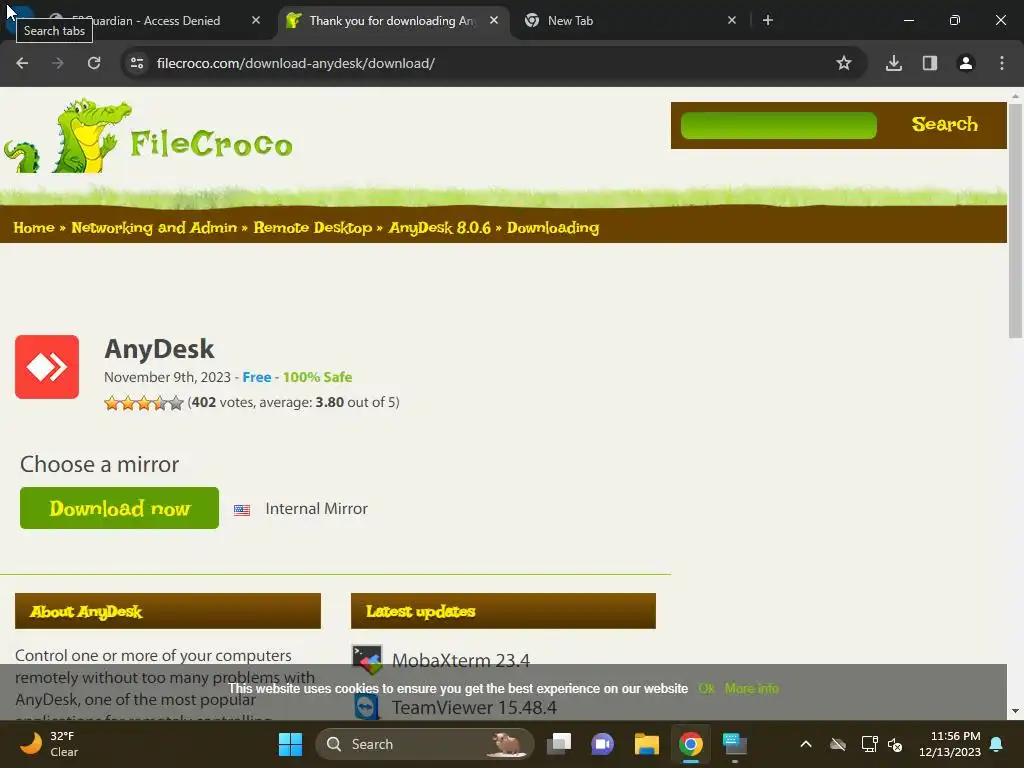Screen dimensions: 1024x768
Task: Open the Teams chat taskbar icon
Action: tap(602, 744)
